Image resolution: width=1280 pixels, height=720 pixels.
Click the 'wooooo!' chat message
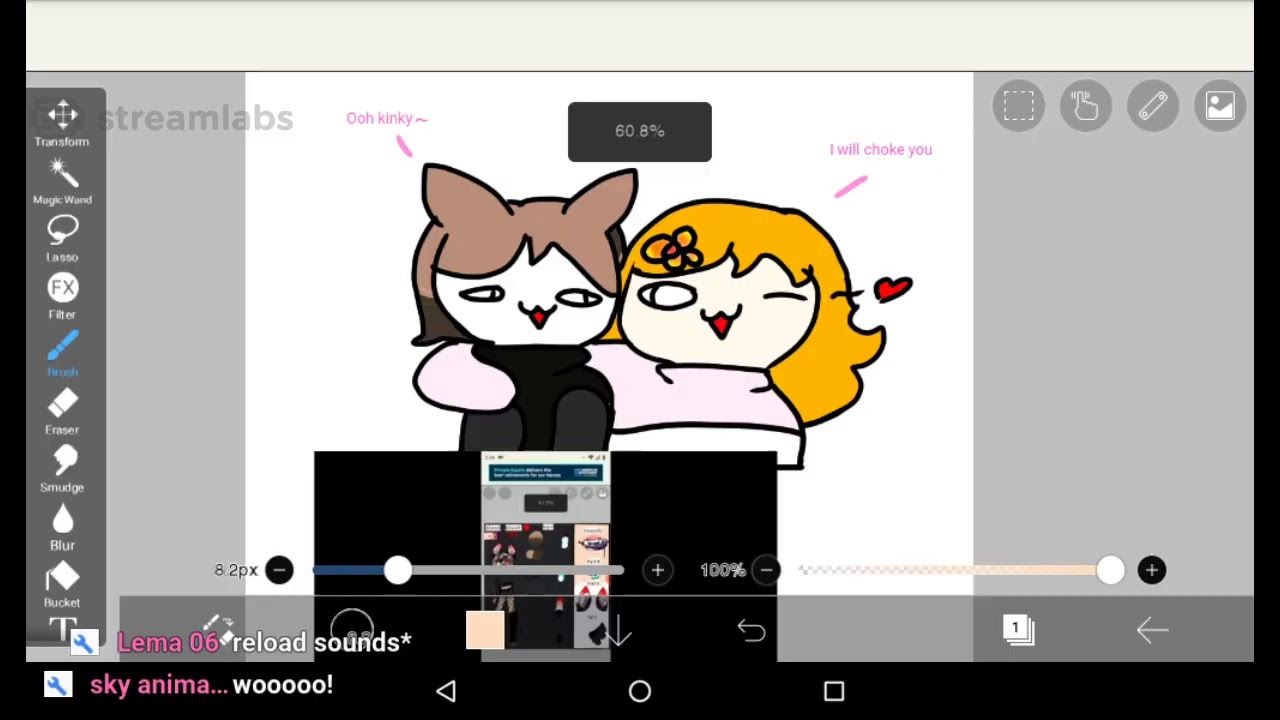point(284,685)
